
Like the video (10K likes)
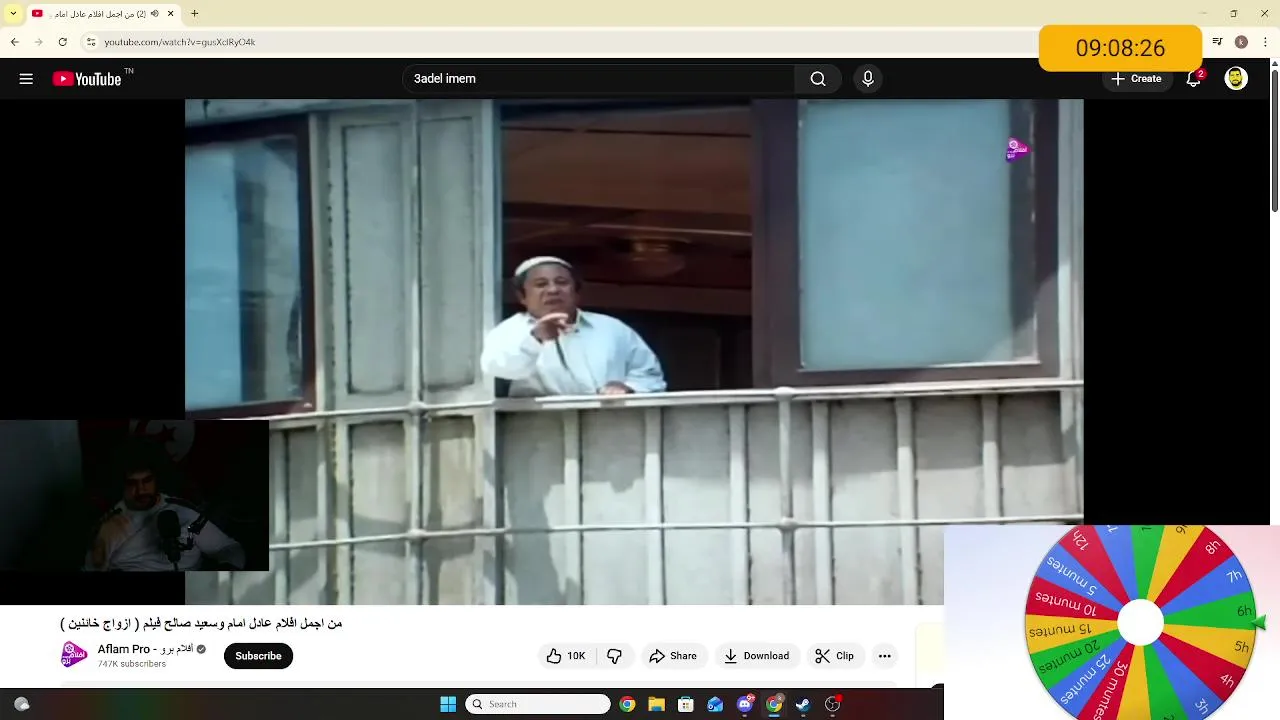566,656
